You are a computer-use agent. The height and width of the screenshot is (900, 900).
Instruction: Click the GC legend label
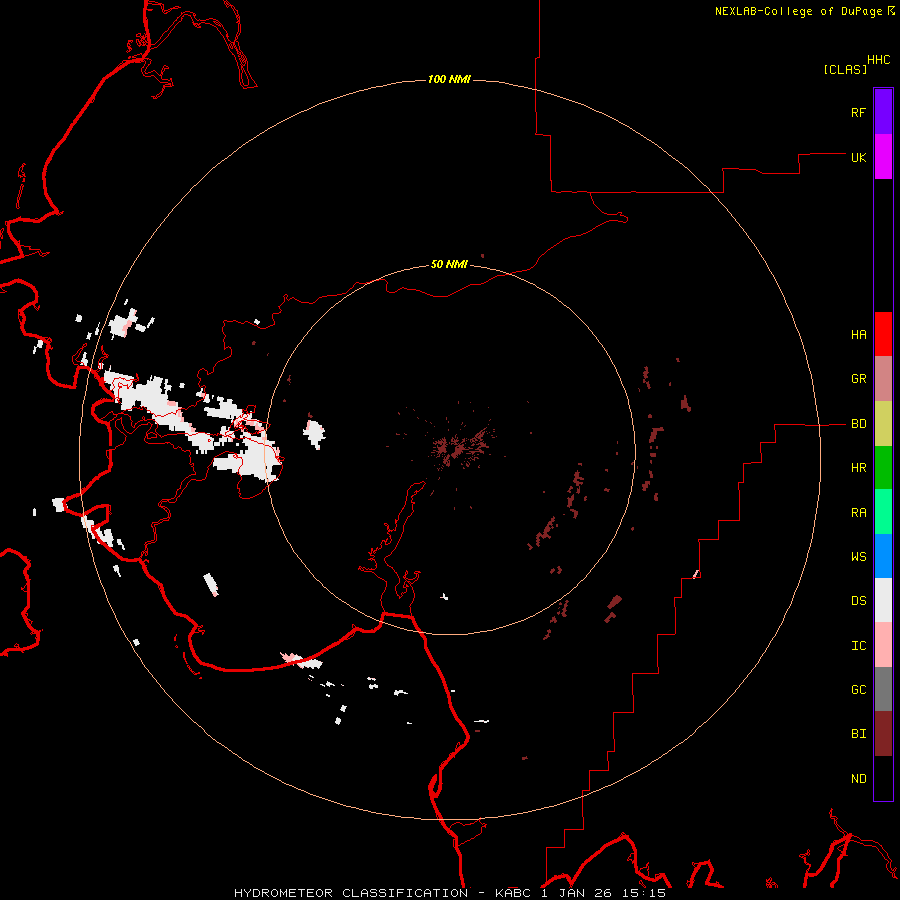[858, 690]
